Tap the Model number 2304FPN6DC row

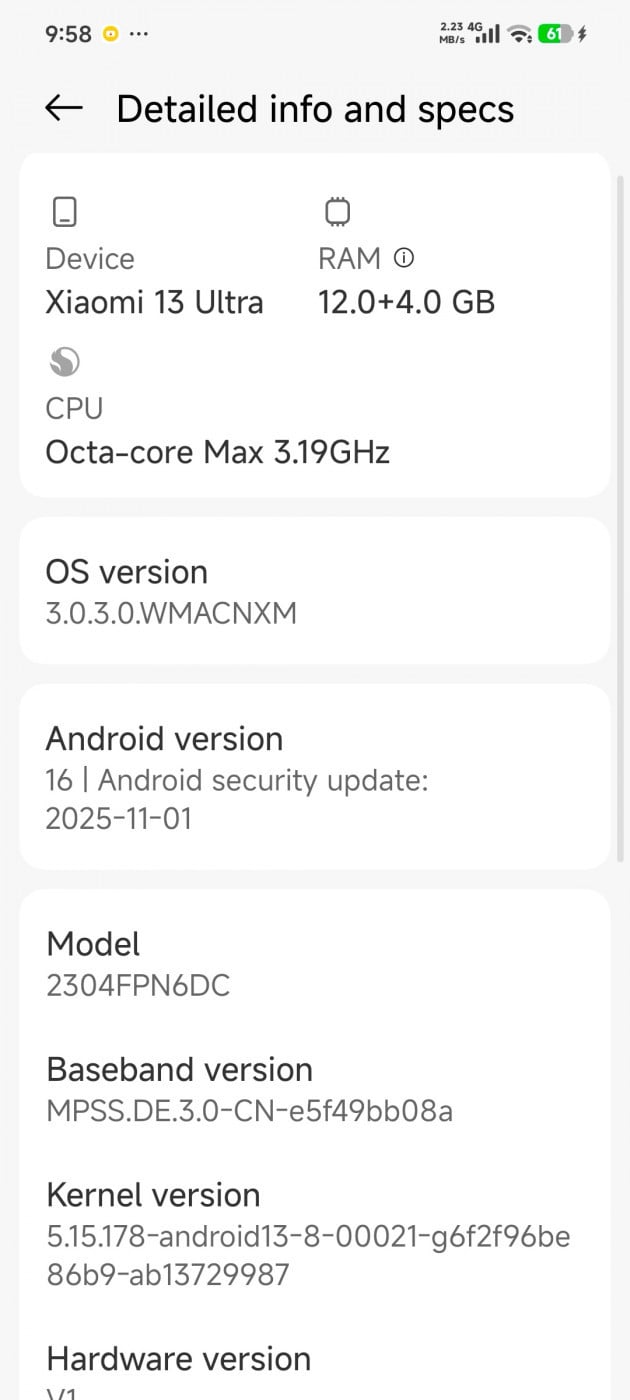[x=314, y=964]
